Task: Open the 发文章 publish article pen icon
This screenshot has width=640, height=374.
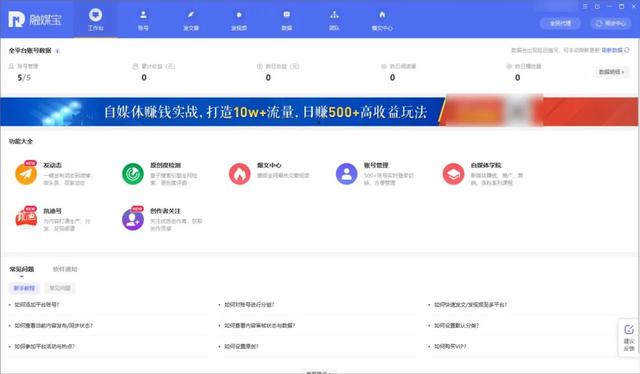Action: coord(191,15)
